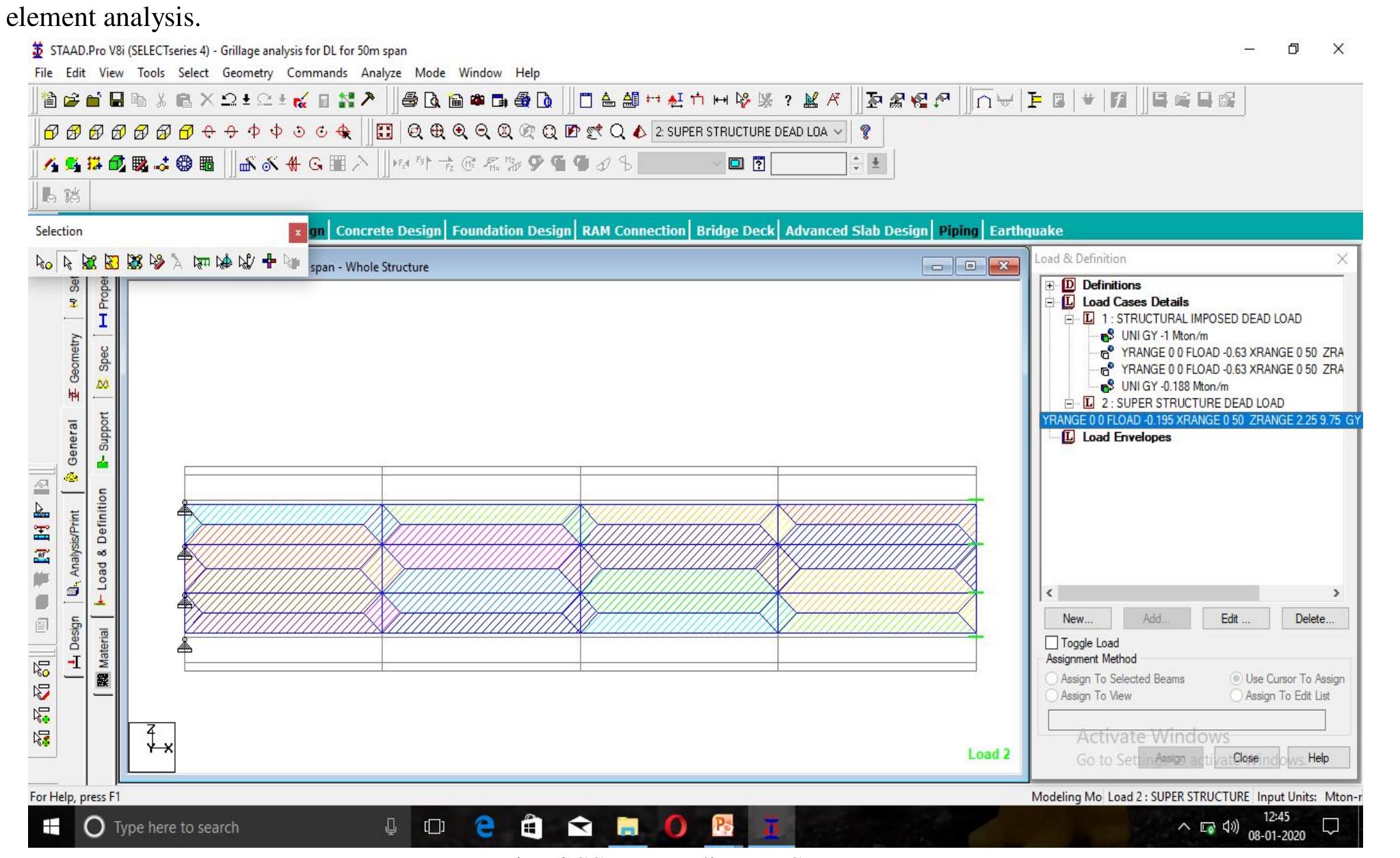
Task: Select the Insert Node tool
Action: click(269, 262)
